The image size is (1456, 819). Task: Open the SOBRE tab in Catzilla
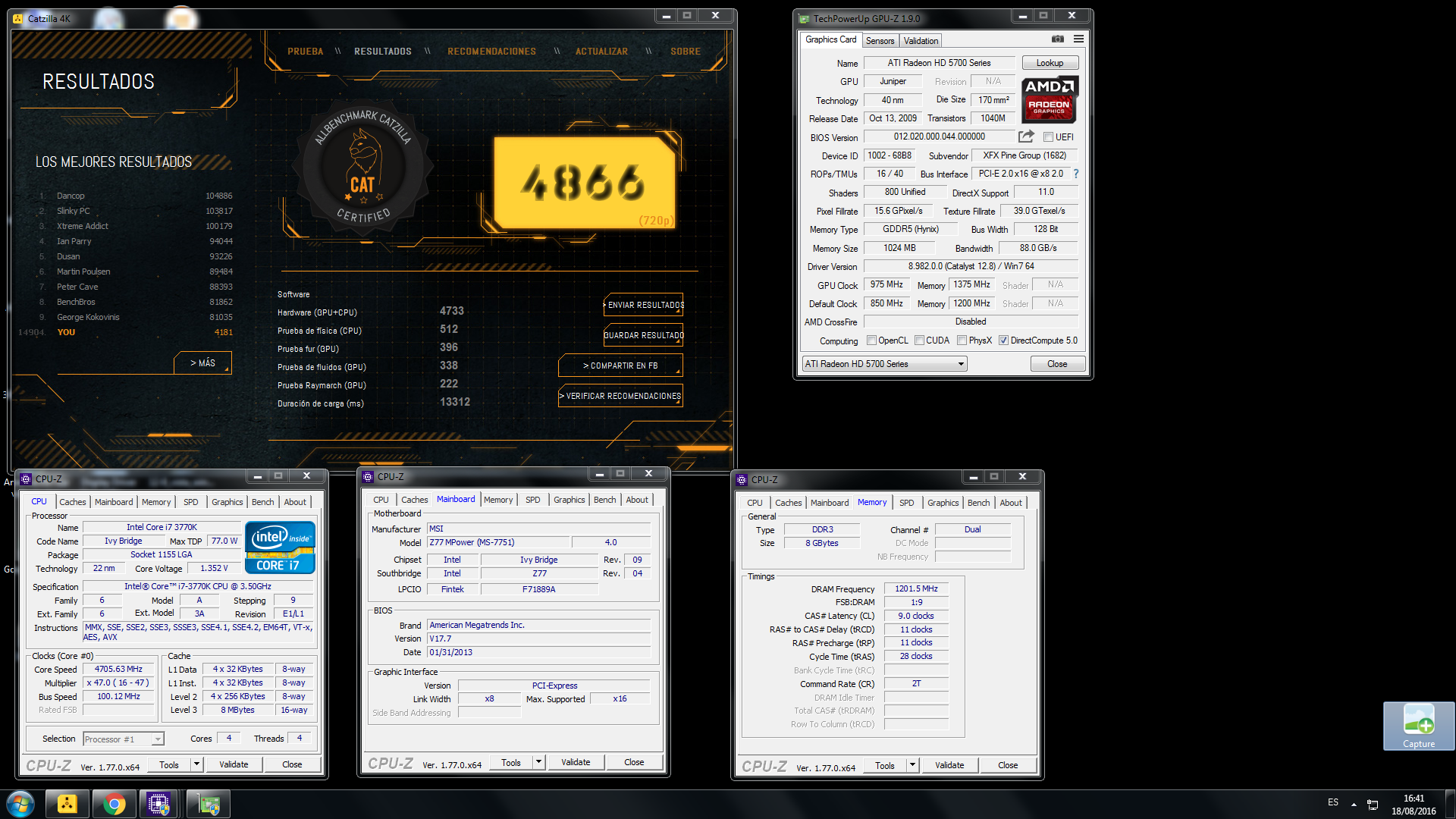tap(686, 52)
